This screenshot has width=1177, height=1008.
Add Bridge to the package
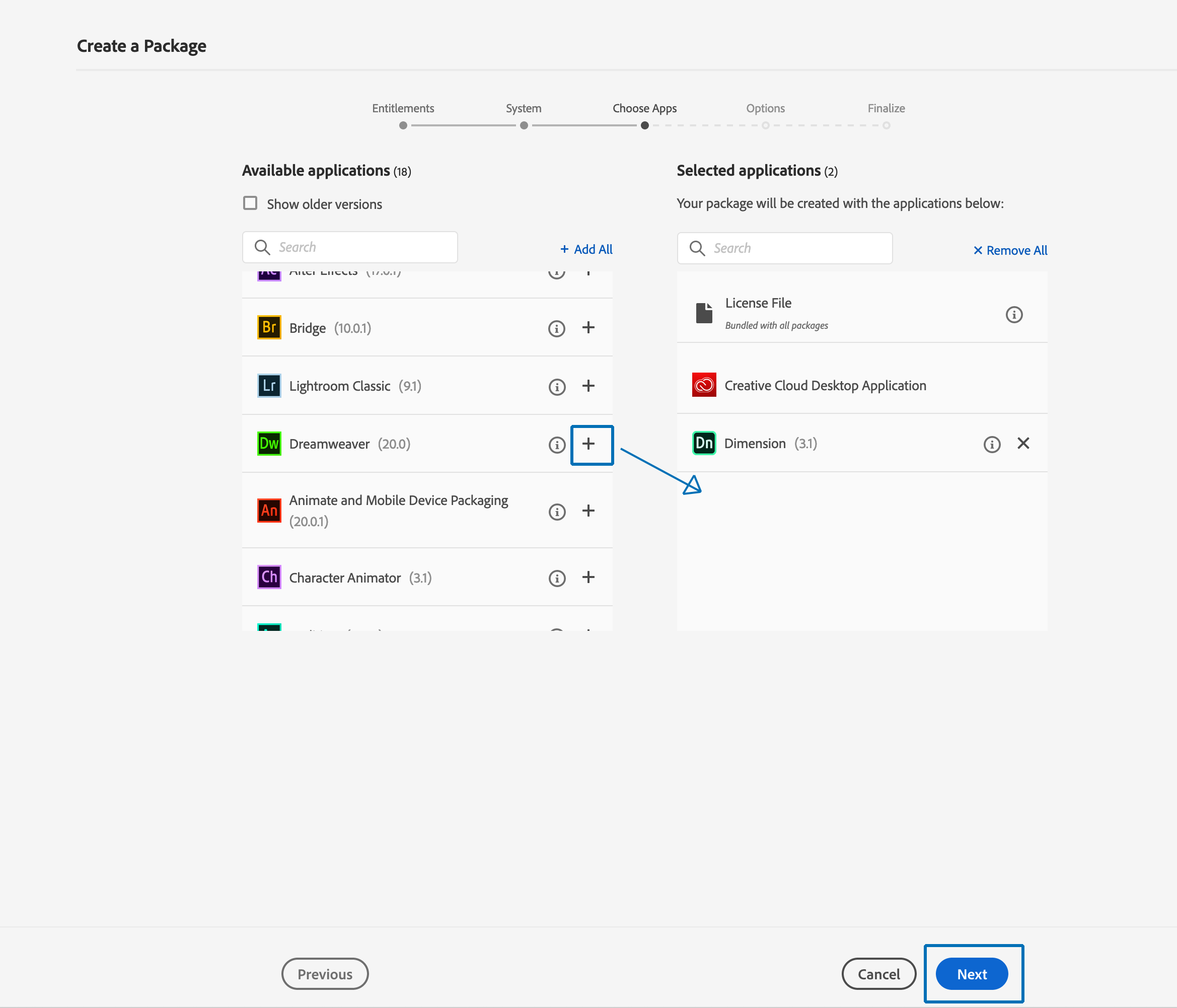[x=588, y=327]
